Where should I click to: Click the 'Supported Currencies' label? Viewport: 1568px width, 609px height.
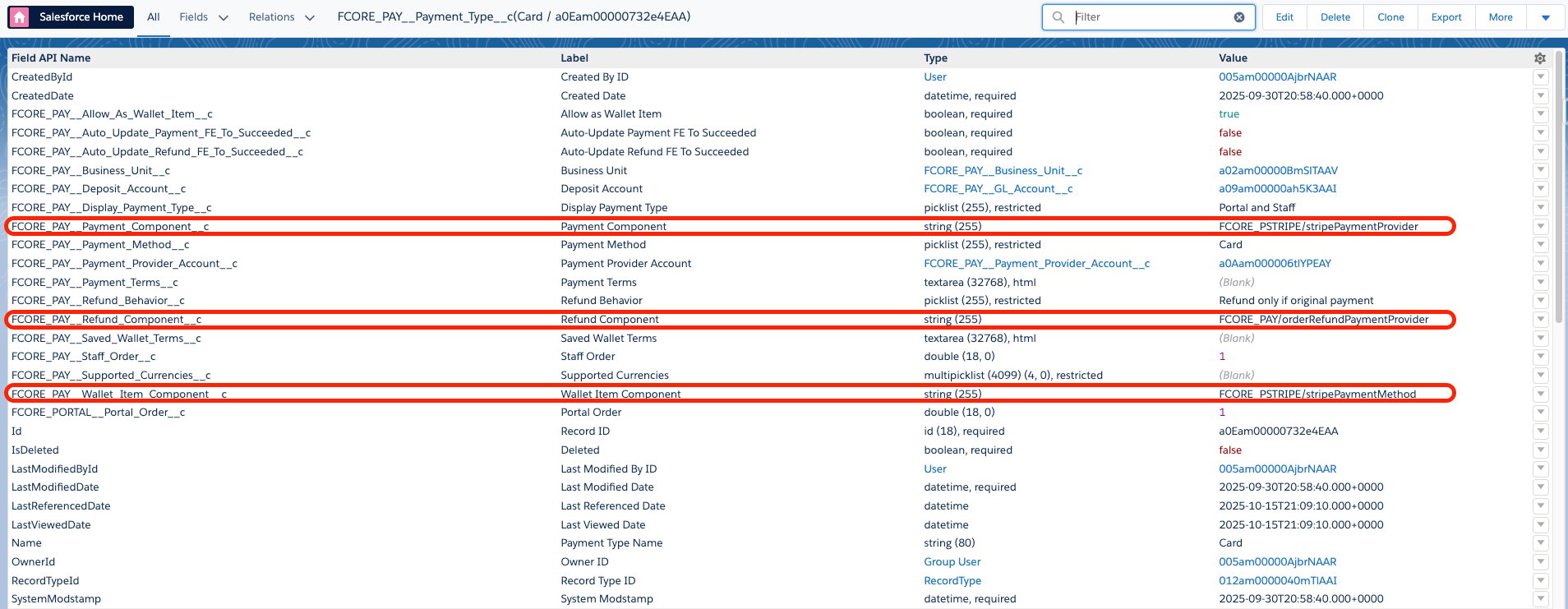(615, 376)
